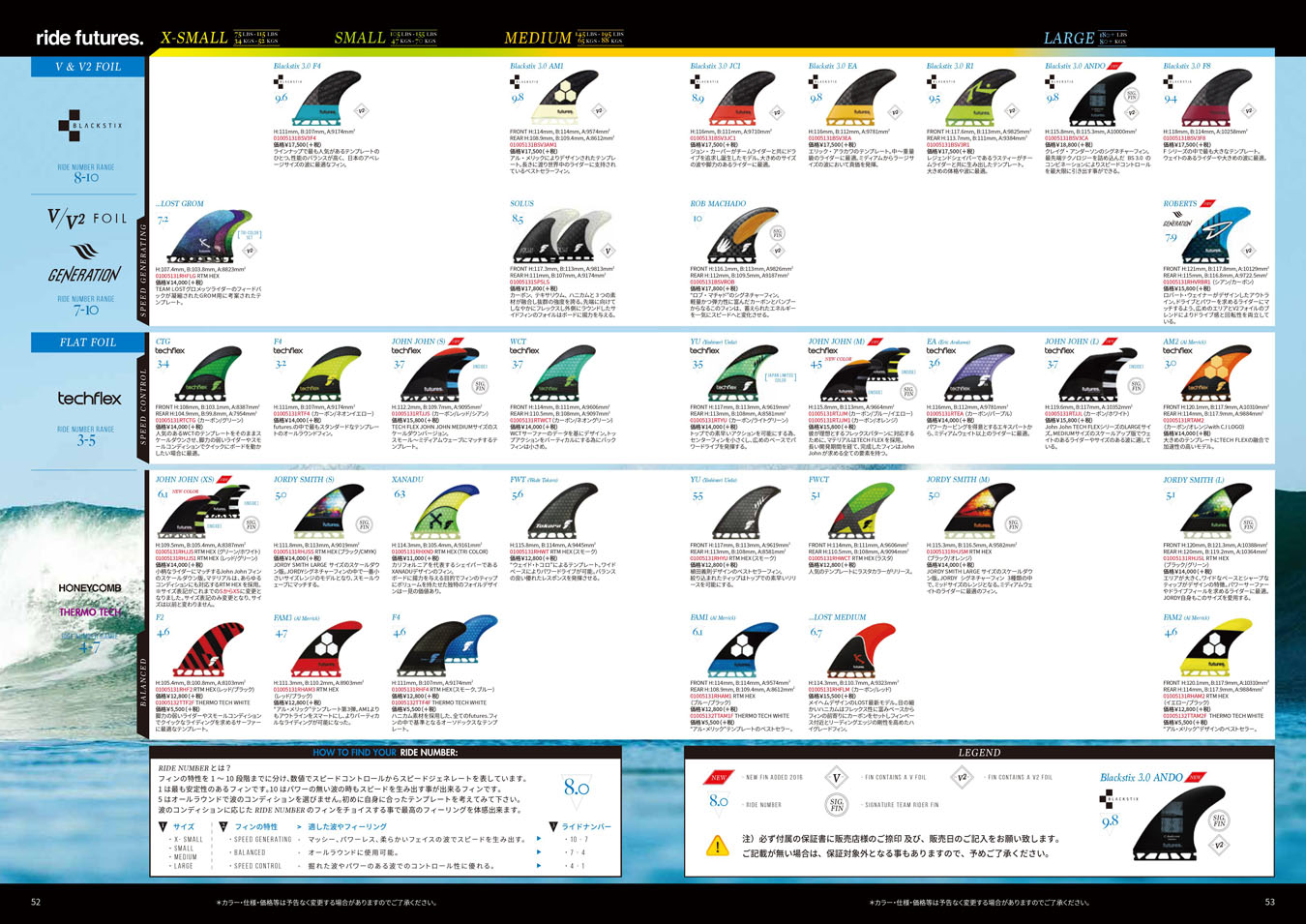Expand the フィンの特性 triangle marker

223,827
